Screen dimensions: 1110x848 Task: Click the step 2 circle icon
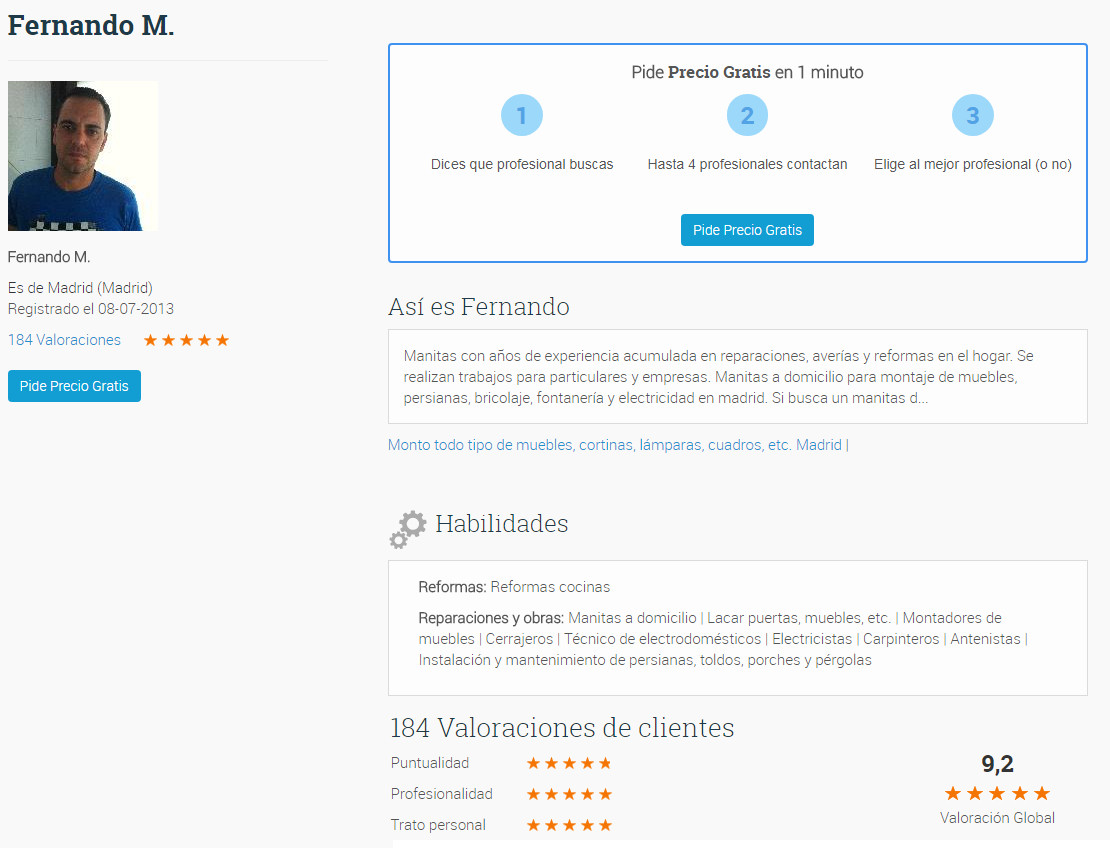747,115
